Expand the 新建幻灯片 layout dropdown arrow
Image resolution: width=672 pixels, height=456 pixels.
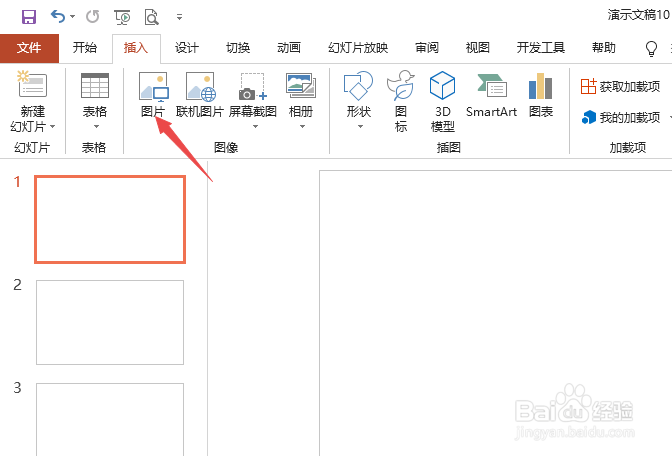click(53, 126)
